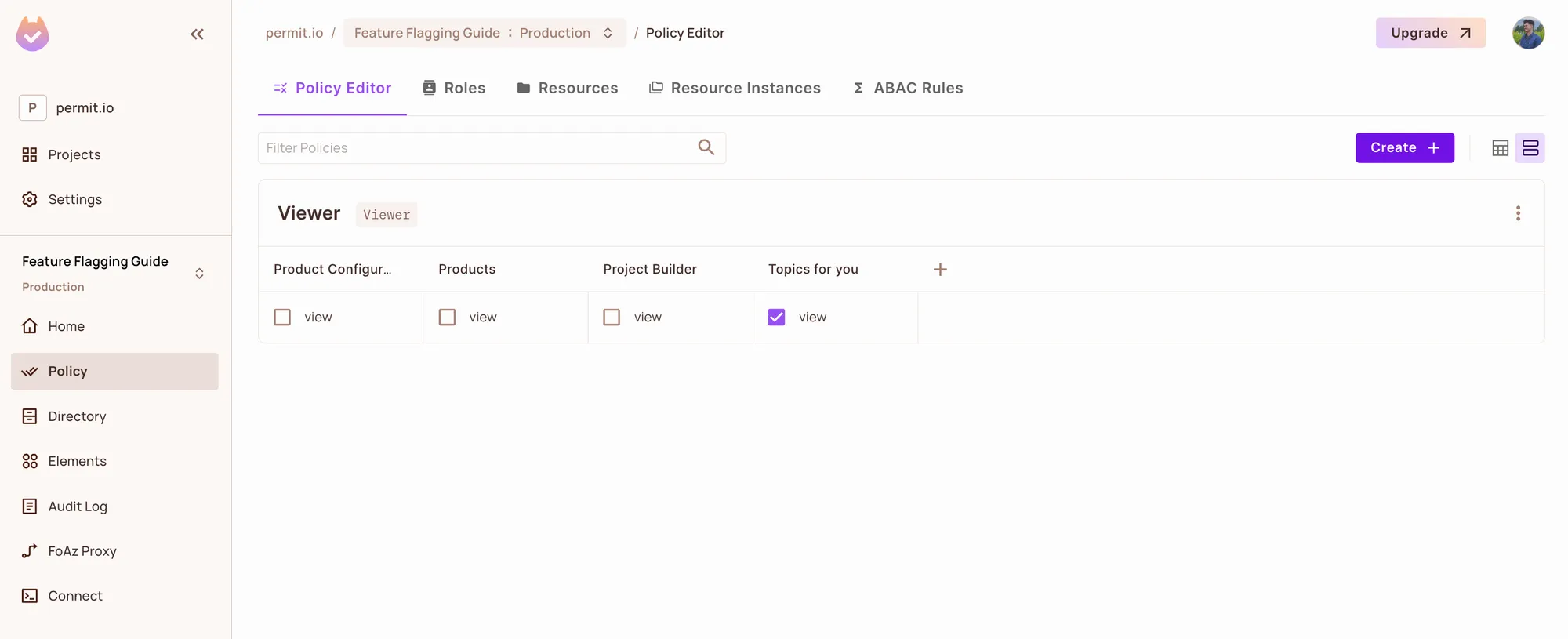Uncheck Topics for you view permission
The width and height of the screenshot is (1568, 639).
tap(776, 318)
